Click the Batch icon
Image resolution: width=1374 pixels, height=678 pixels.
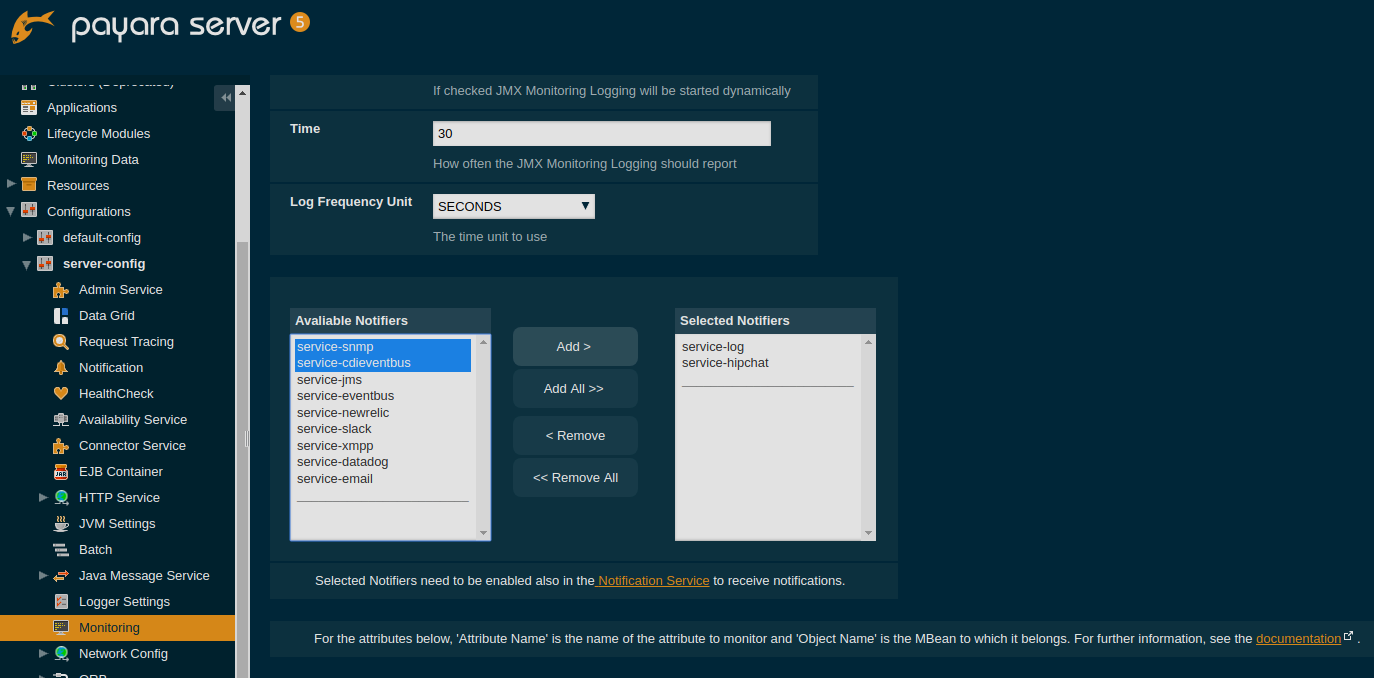point(61,550)
